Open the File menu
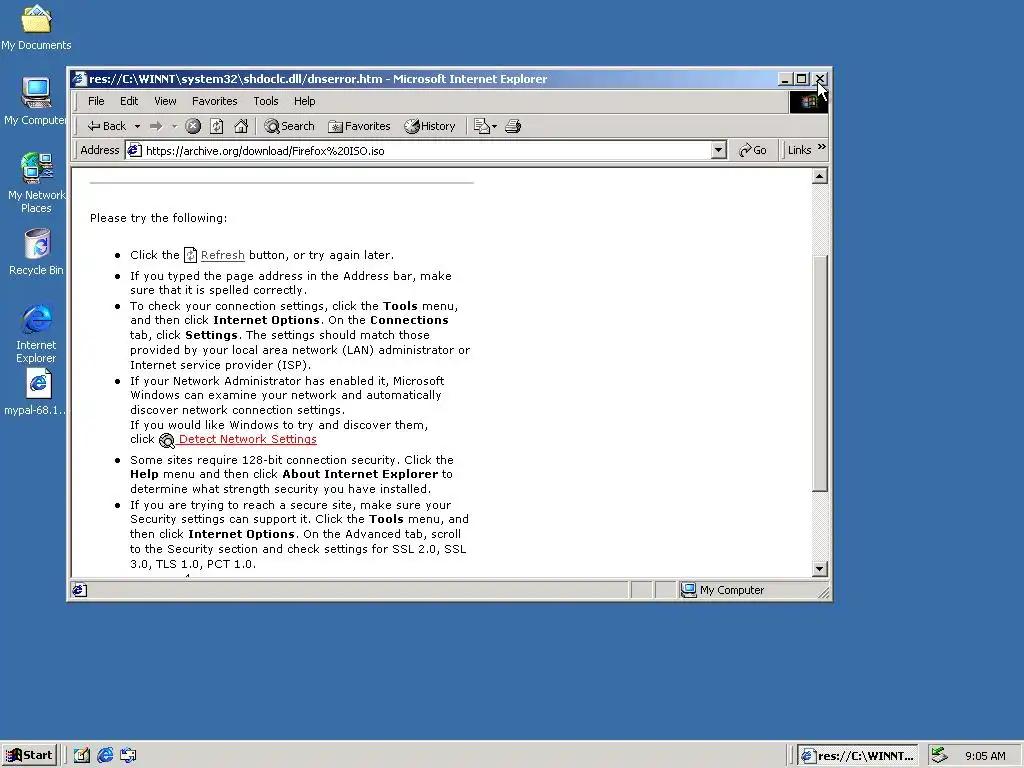Image resolution: width=1024 pixels, height=768 pixels. [96, 101]
